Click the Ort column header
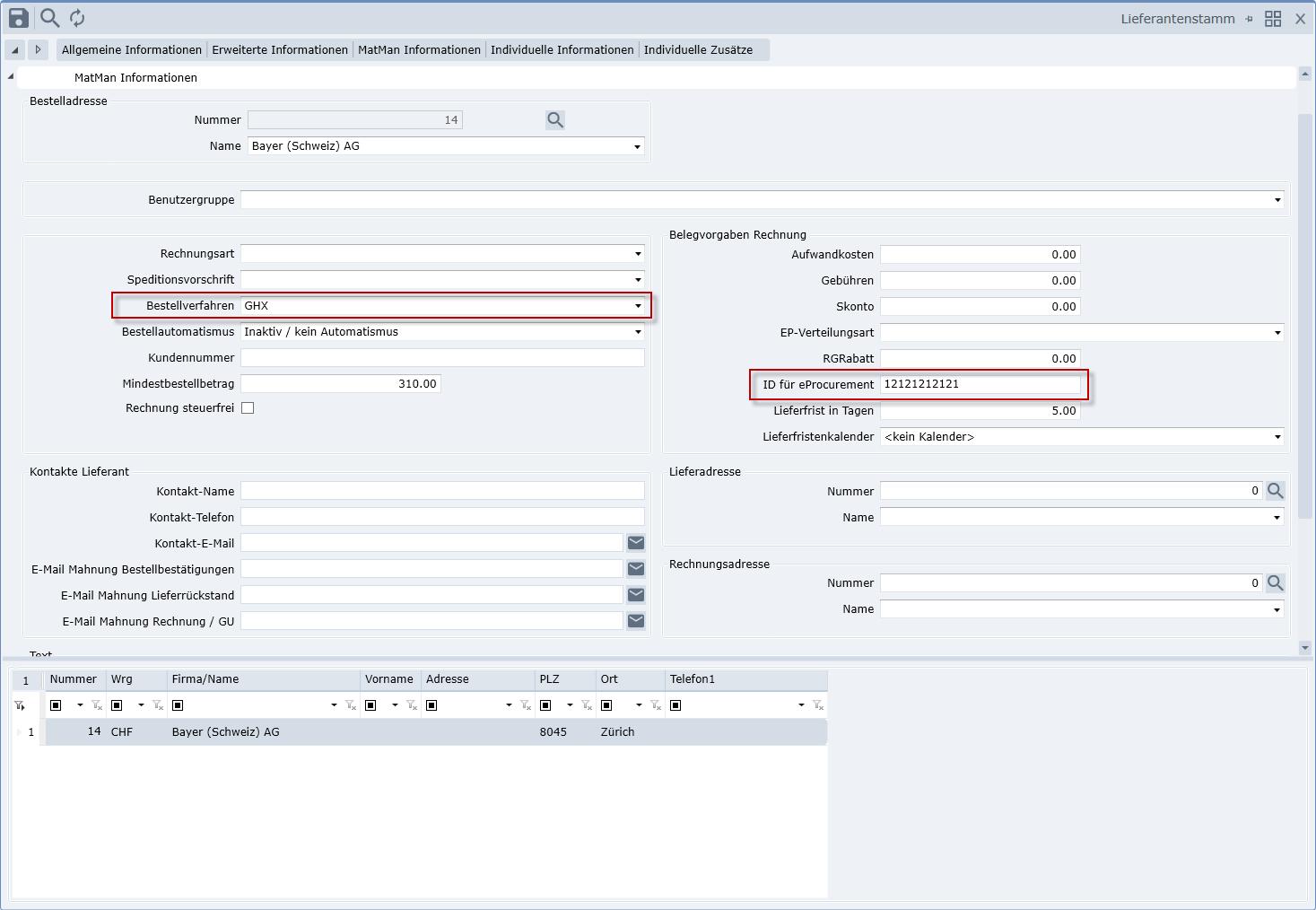Viewport: 1316px width, 910px height. pyautogui.click(x=610, y=679)
